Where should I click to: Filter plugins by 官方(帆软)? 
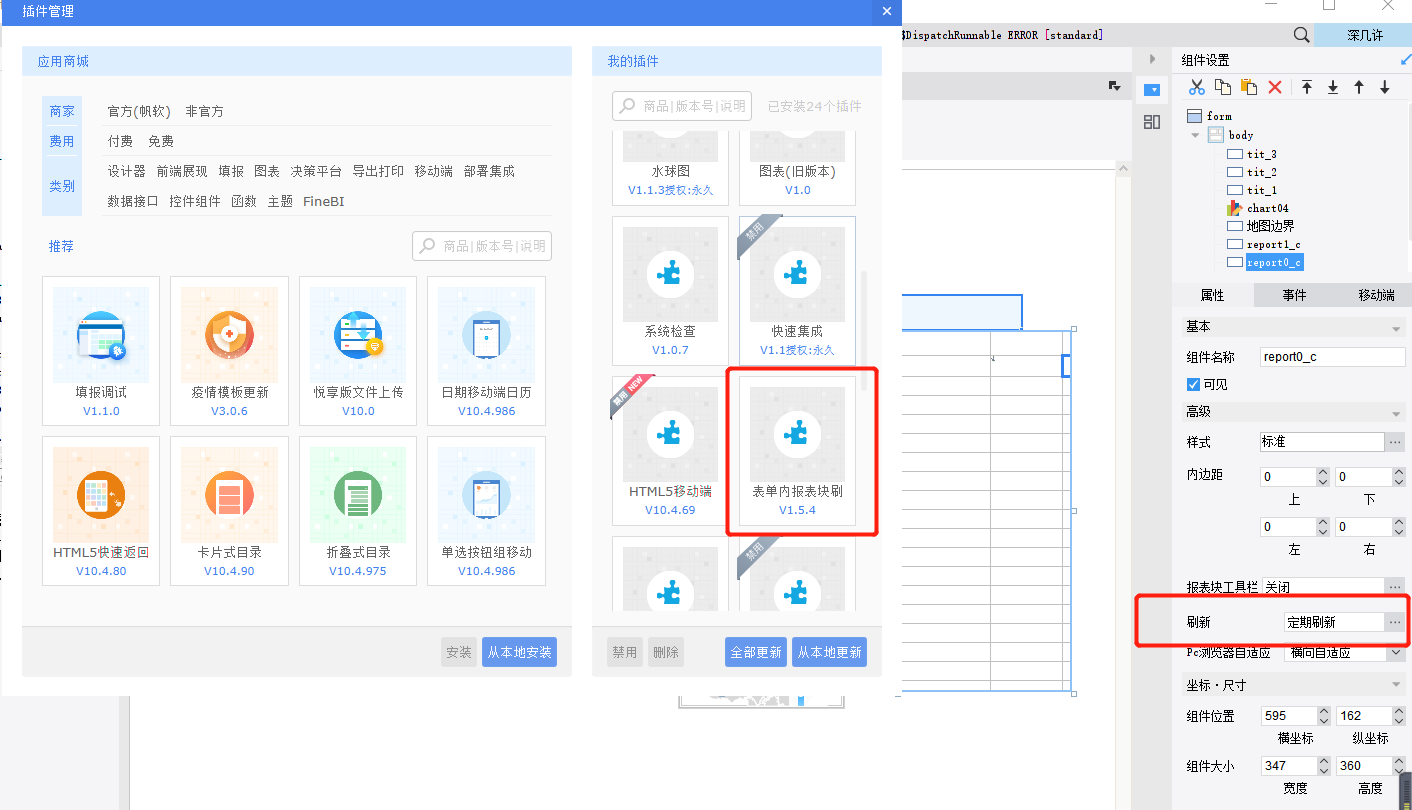coord(139,111)
